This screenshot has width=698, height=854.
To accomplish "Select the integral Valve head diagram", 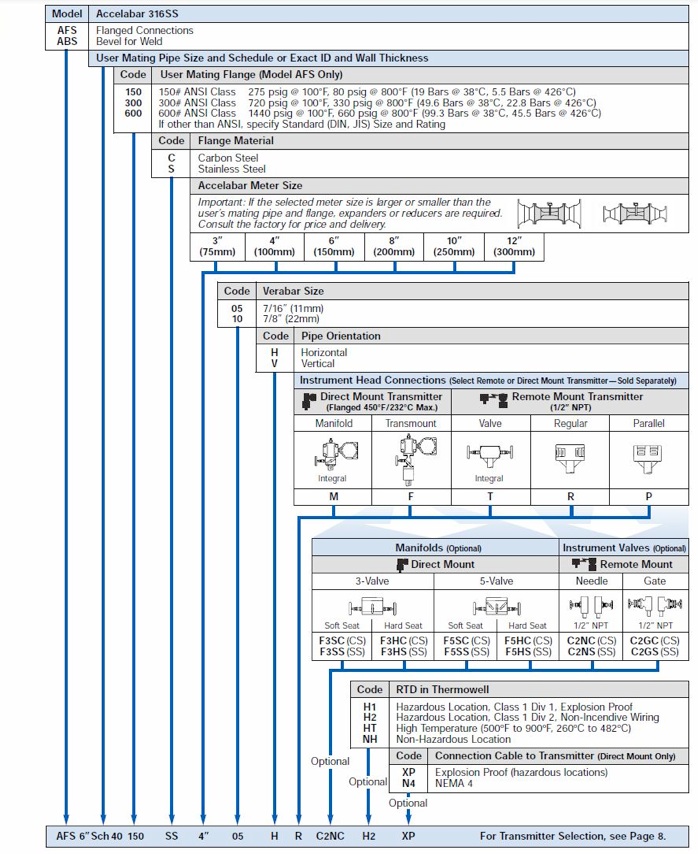I will pyautogui.click(x=489, y=455).
